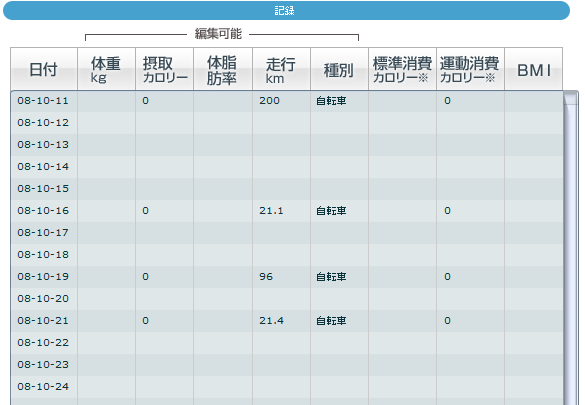
Task: Select the date cell 08-10-19
Action: (44, 277)
